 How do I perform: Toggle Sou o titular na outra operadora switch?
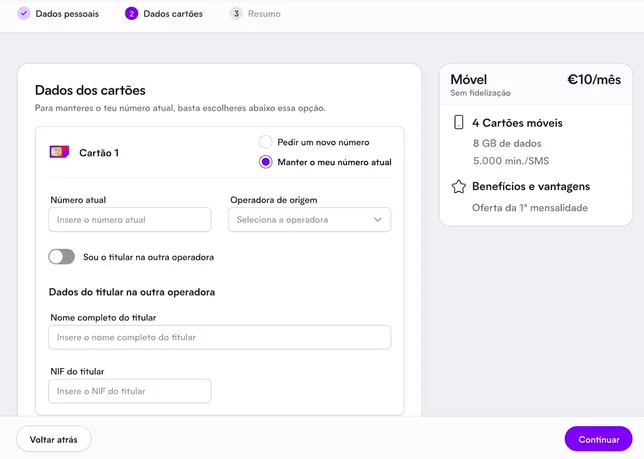click(62, 257)
